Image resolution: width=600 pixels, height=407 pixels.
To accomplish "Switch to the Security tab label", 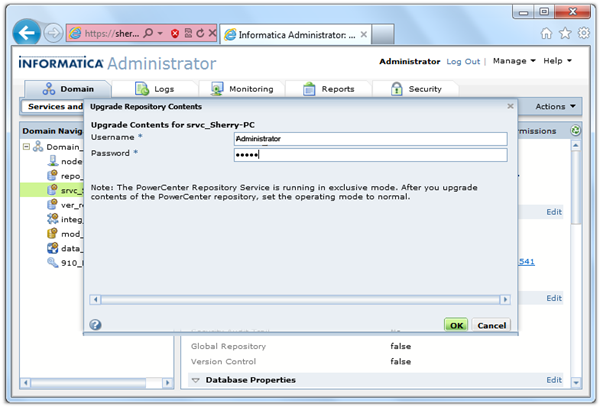I will [425, 89].
